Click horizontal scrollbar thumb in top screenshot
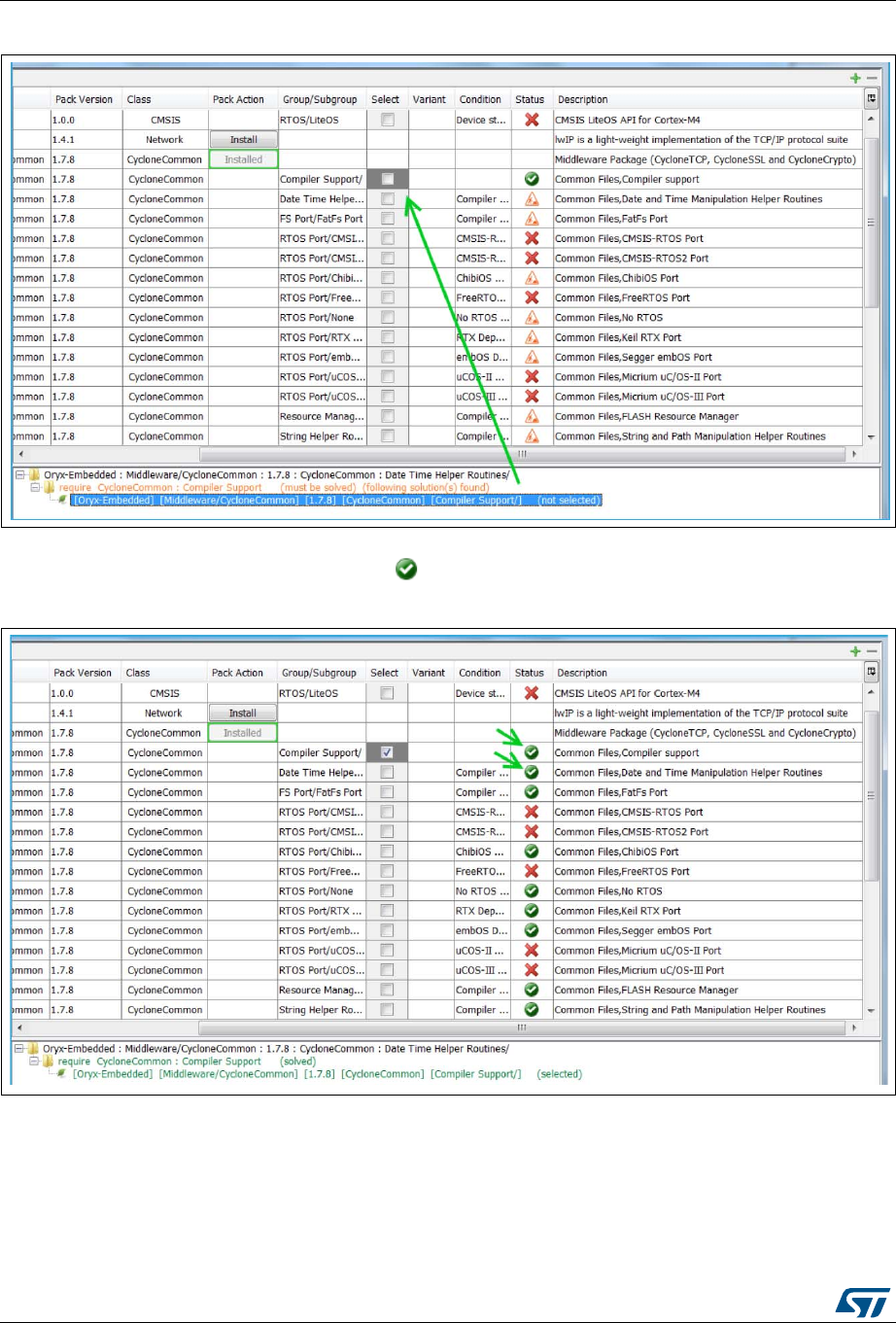Image resolution: width=896 pixels, height=1323 pixels. [x=522, y=454]
